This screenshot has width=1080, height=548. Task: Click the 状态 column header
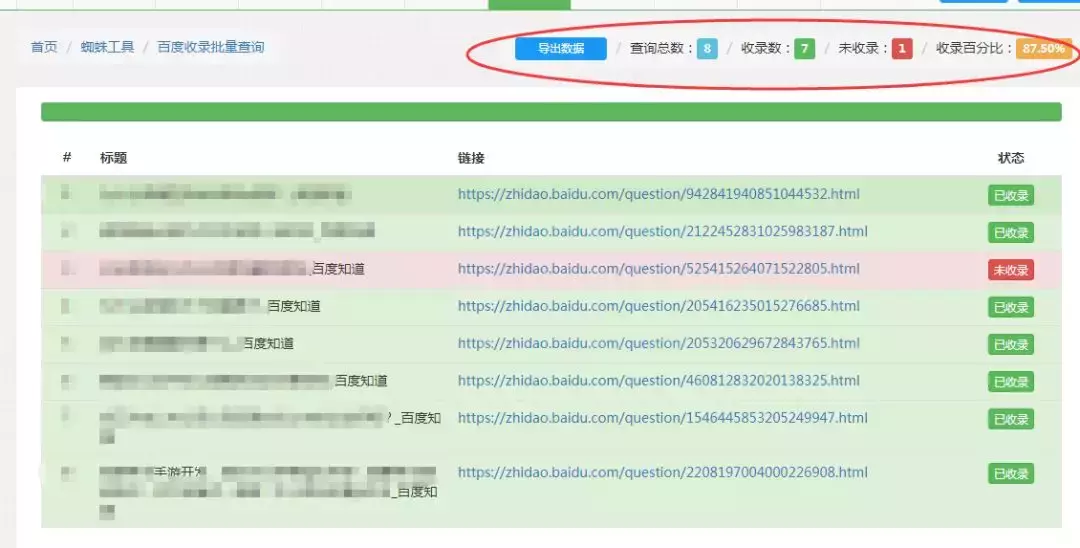pyautogui.click(x=1010, y=158)
